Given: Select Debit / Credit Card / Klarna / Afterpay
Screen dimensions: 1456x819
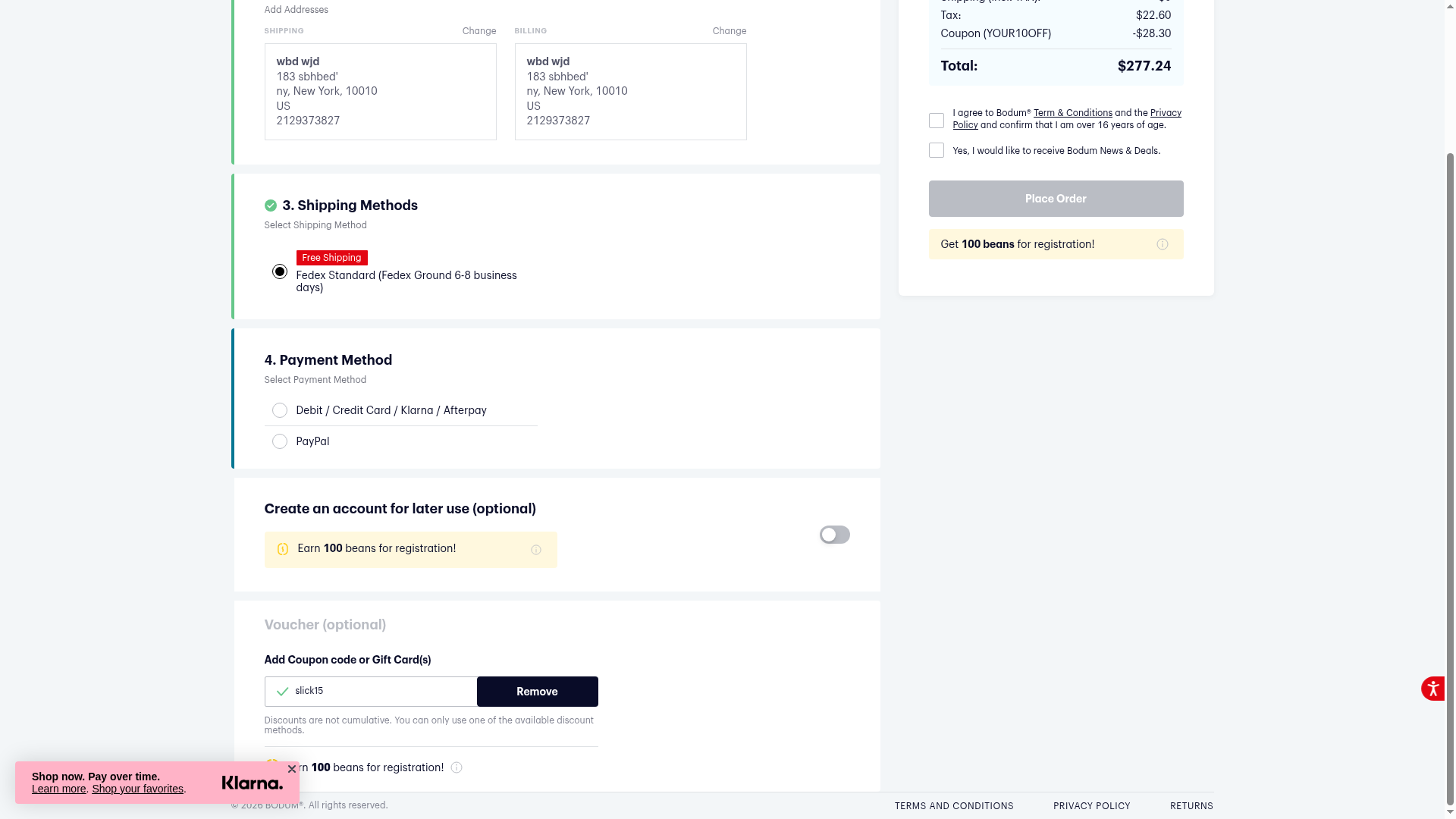Looking at the screenshot, I should point(280,410).
